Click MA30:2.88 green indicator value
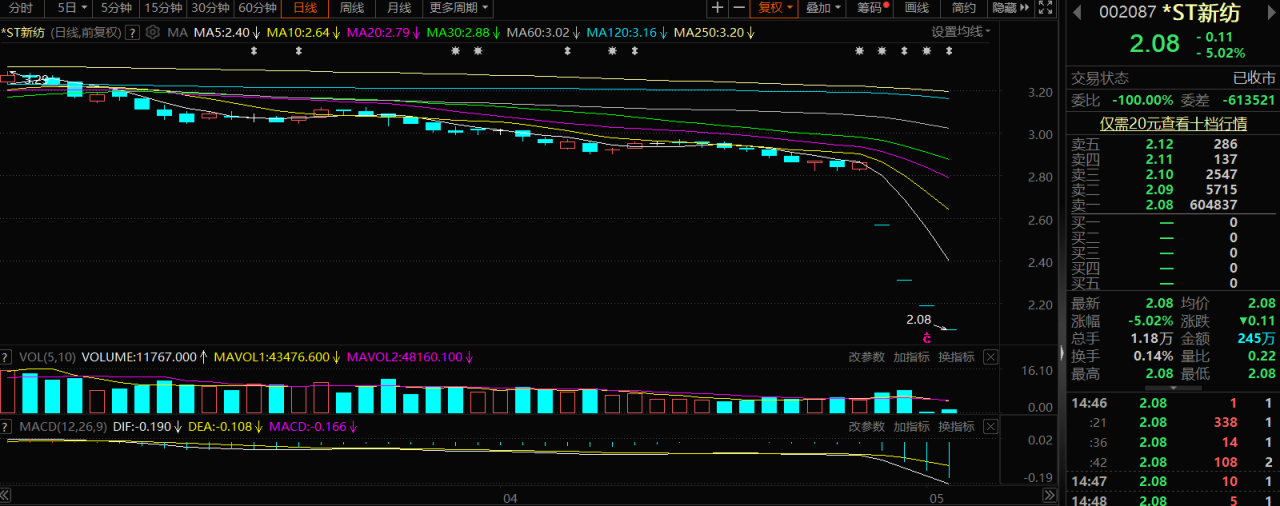The width and height of the screenshot is (1280, 506). pos(464,32)
